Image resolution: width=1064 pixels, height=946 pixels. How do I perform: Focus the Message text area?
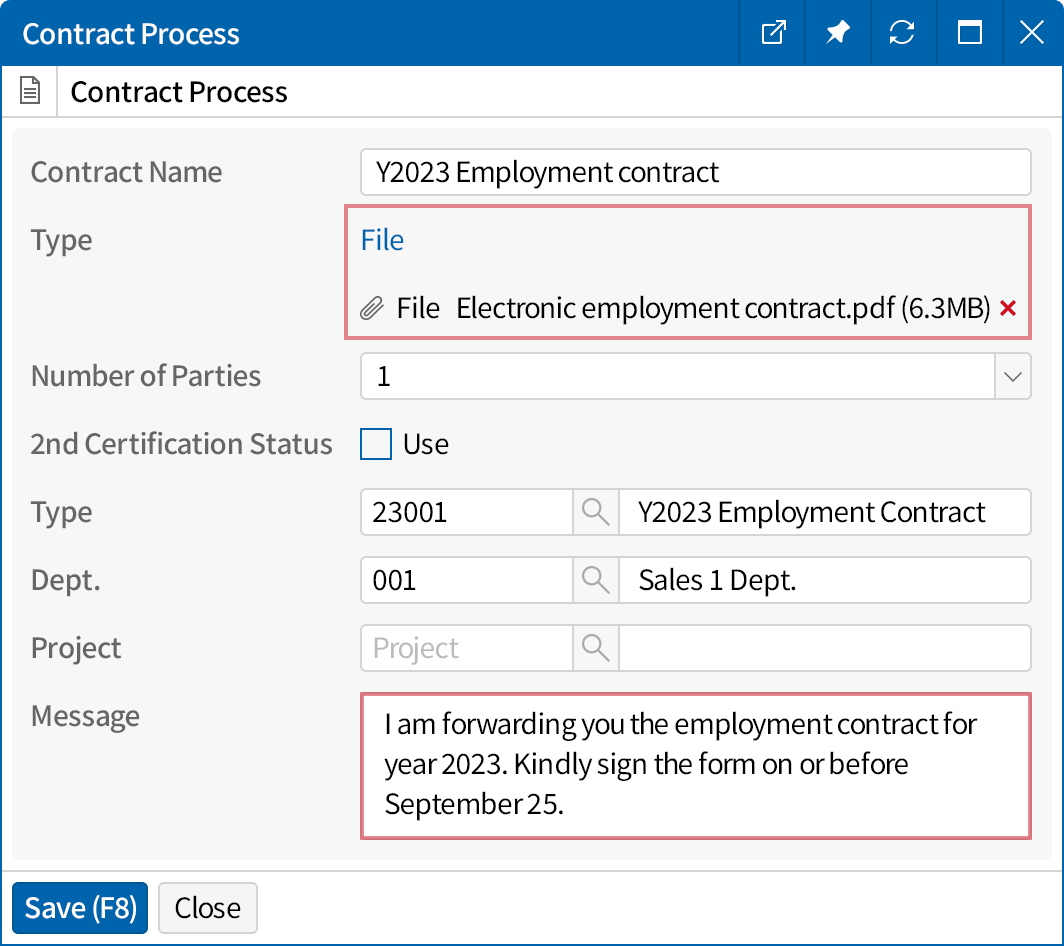click(695, 765)
